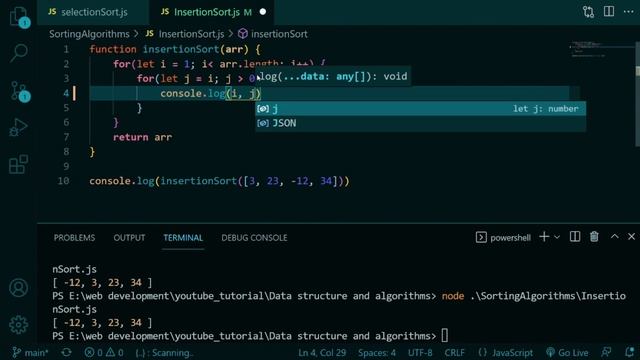The height and width of the screenshot is (360, 640).
Task: Click the console.log(insertionSort(...)) line
Action: coord(219,181)
